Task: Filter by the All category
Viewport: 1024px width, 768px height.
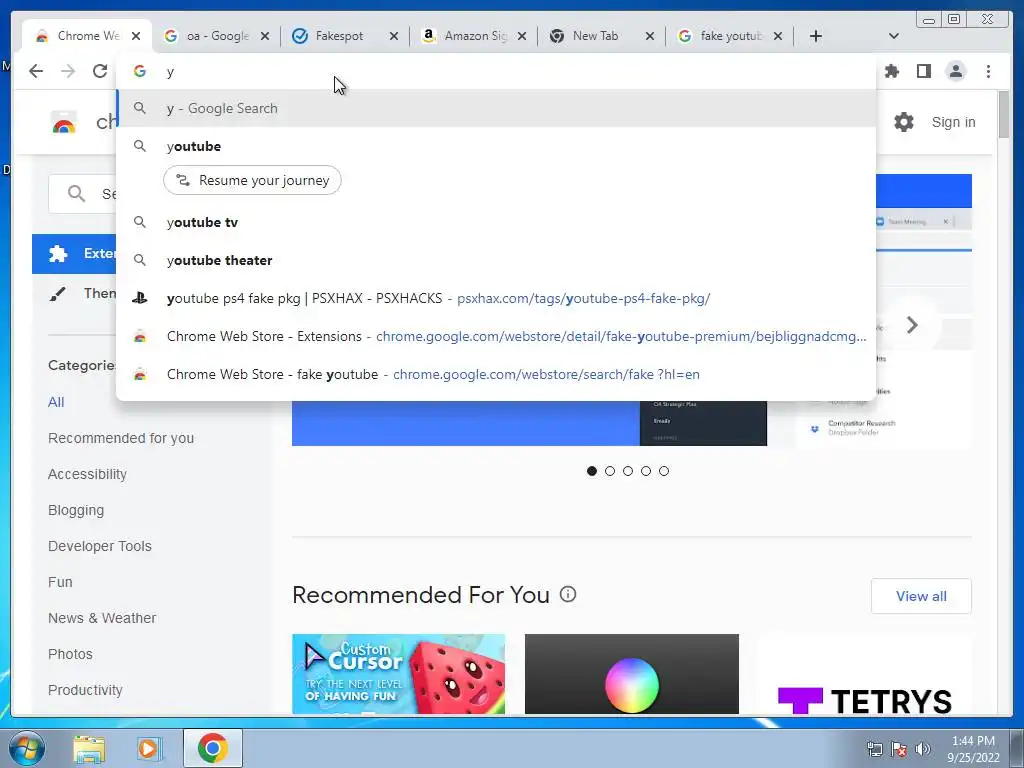Action: coord(56,402)
